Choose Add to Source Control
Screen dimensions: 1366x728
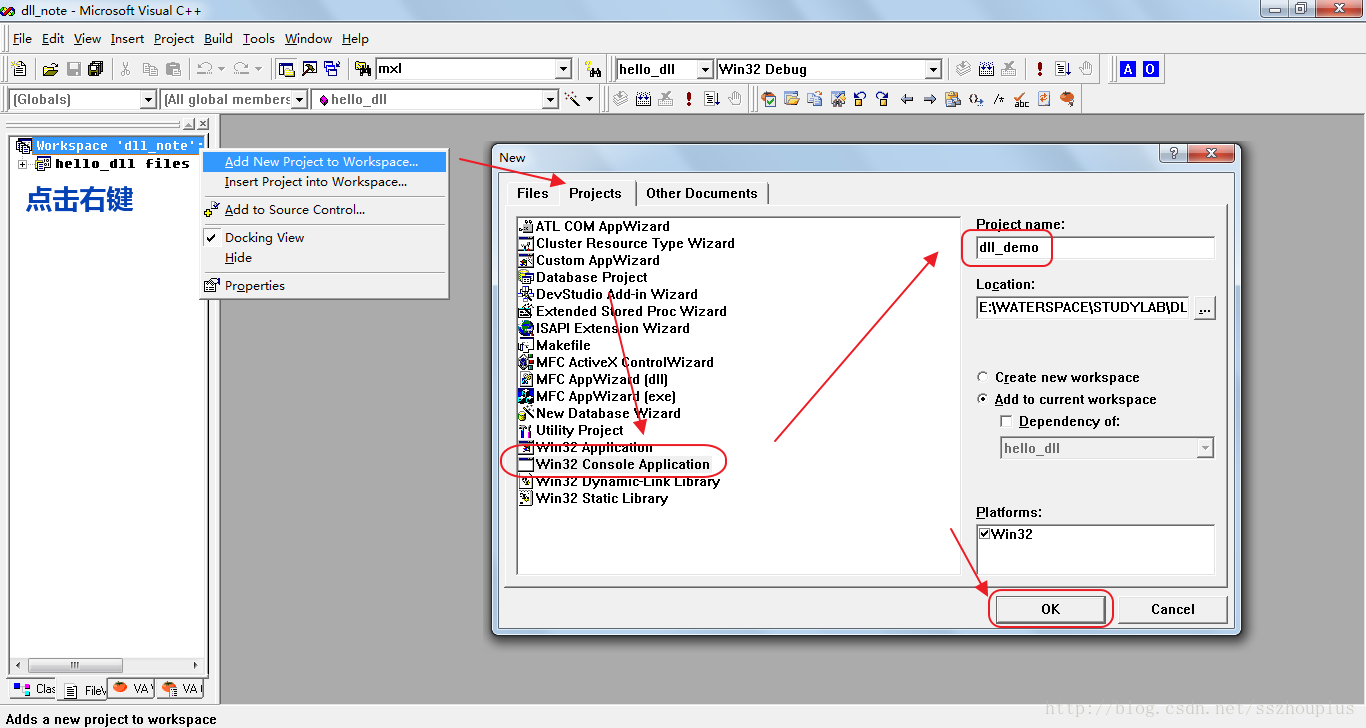point(325,209)
